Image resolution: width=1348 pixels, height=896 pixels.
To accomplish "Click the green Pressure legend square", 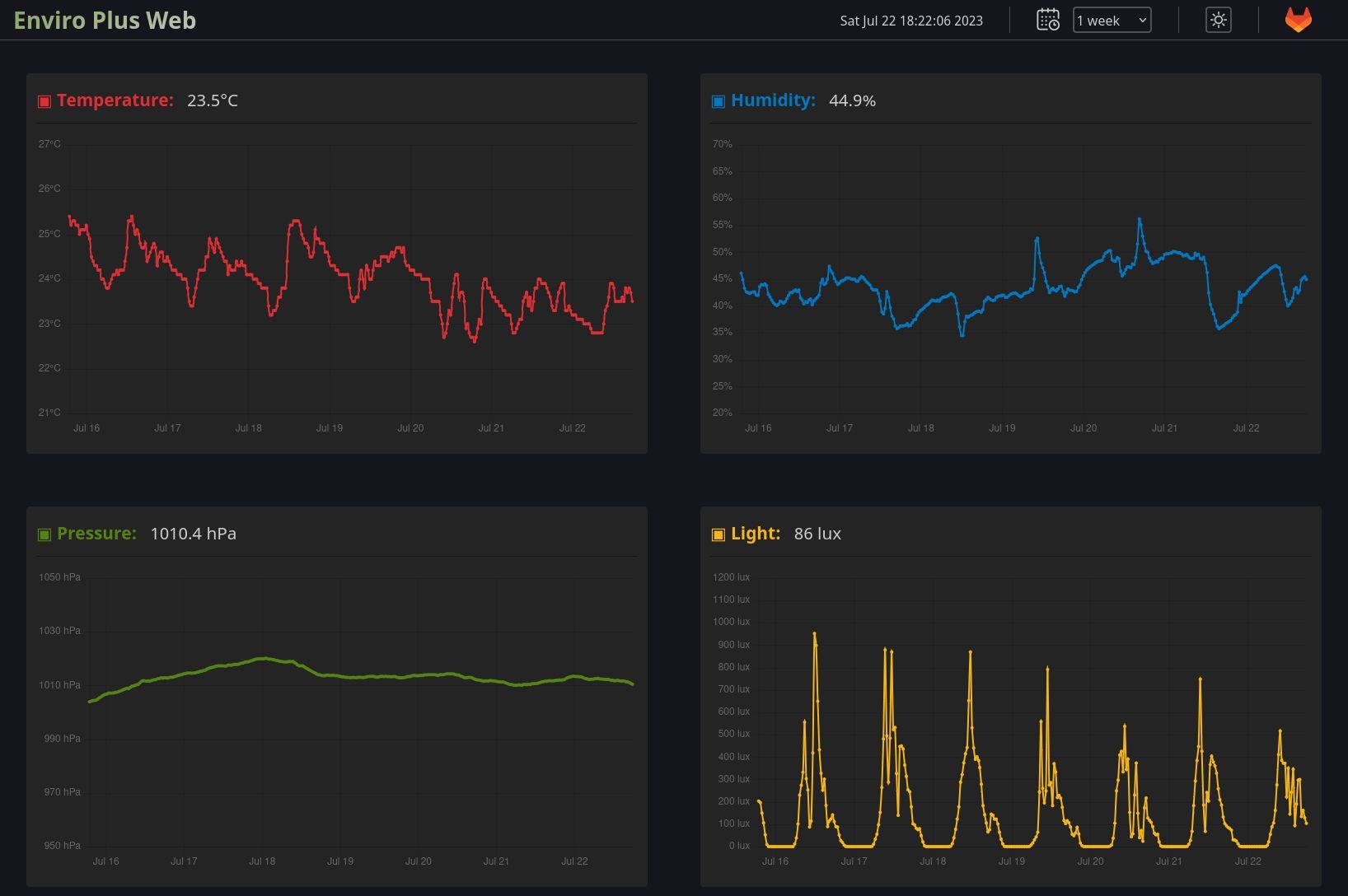I will point(44,534).
